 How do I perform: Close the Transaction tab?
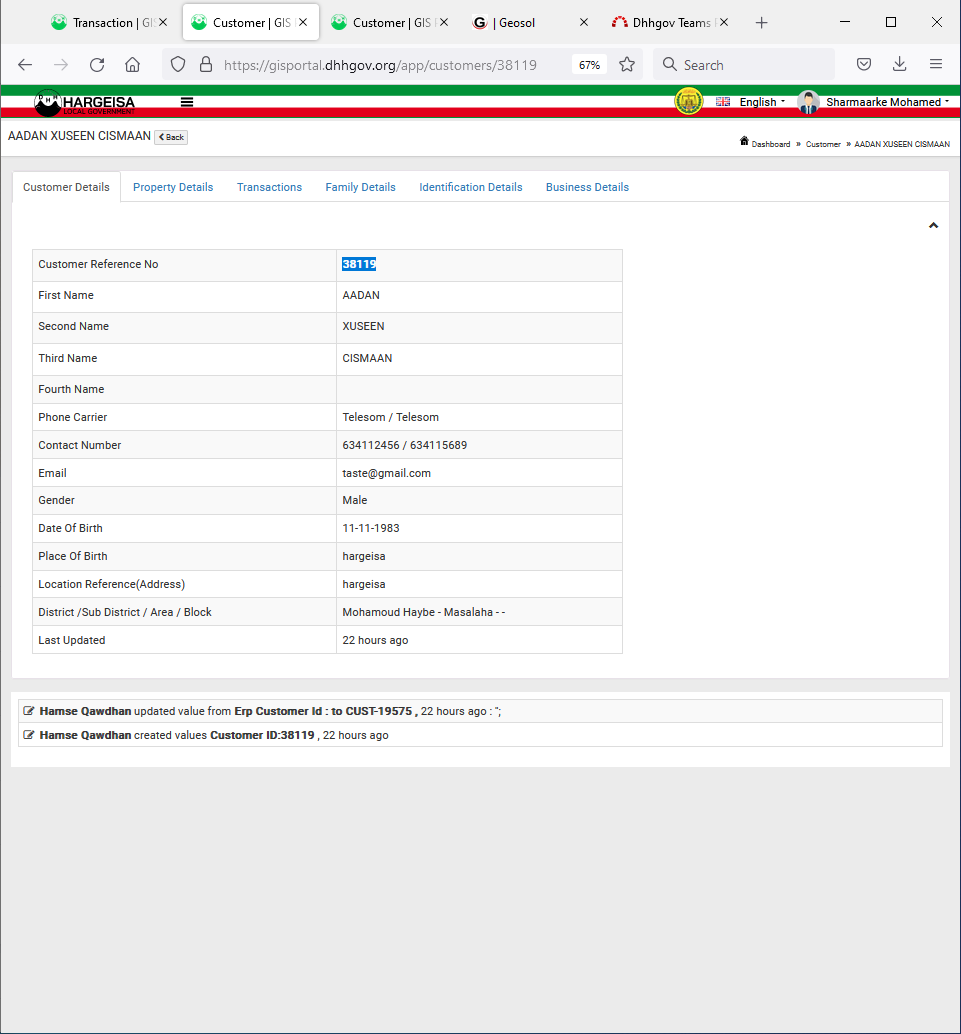point(163,22)
